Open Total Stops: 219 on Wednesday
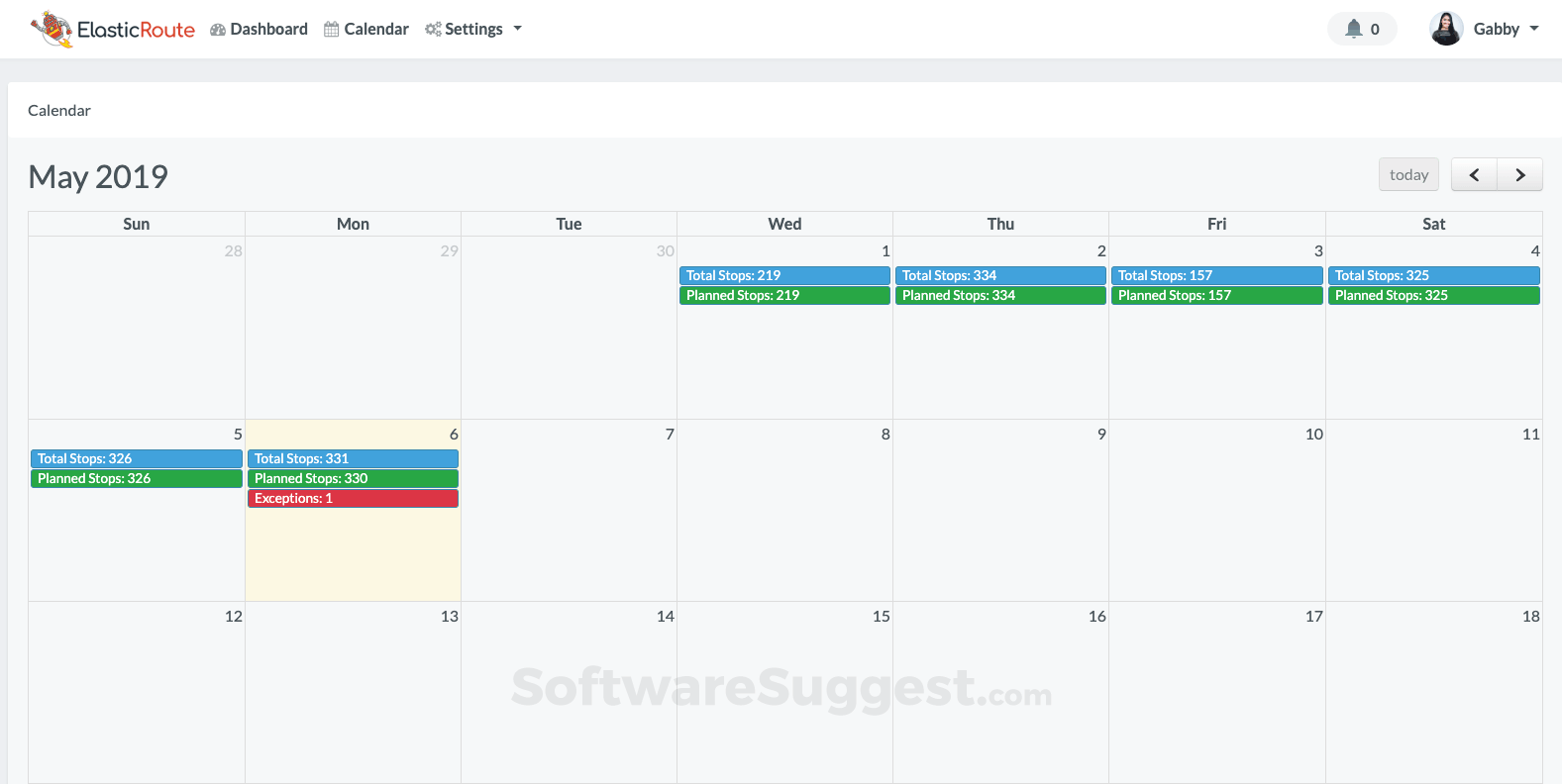Screen dimensions: 1562x784 (784, 275)
